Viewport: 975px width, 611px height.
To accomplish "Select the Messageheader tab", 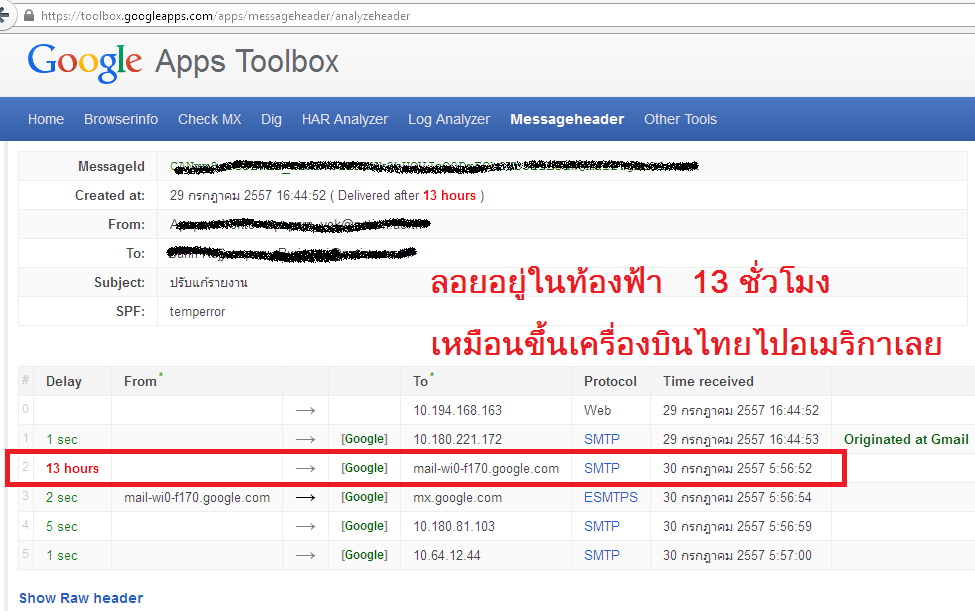I will point(567,119).
